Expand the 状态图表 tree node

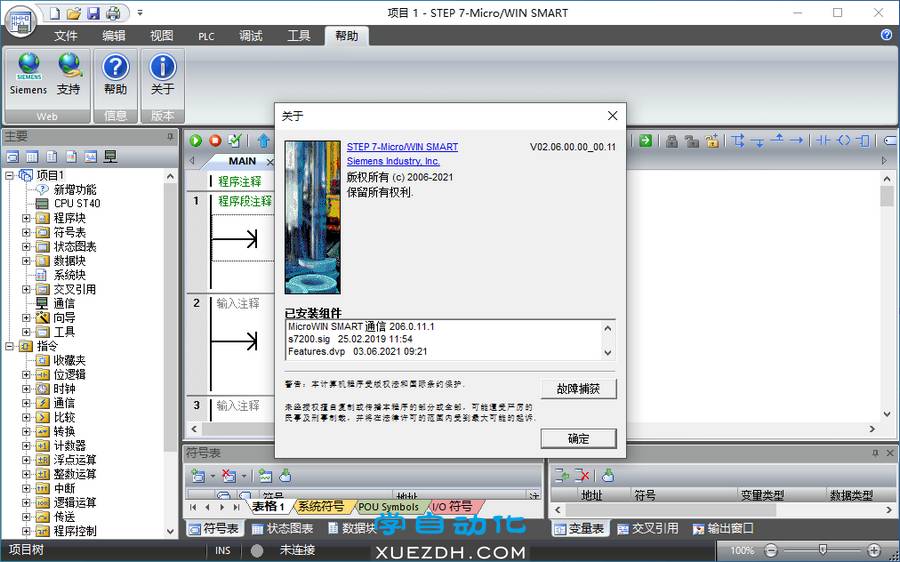pos(26,247)
